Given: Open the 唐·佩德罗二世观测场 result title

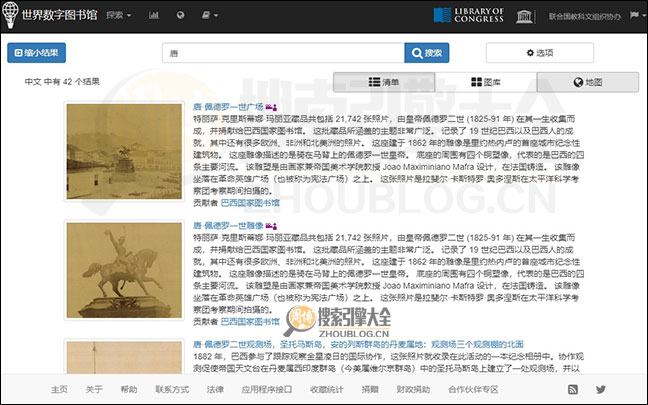Looking at the screenshot, I should coord(358,344).
